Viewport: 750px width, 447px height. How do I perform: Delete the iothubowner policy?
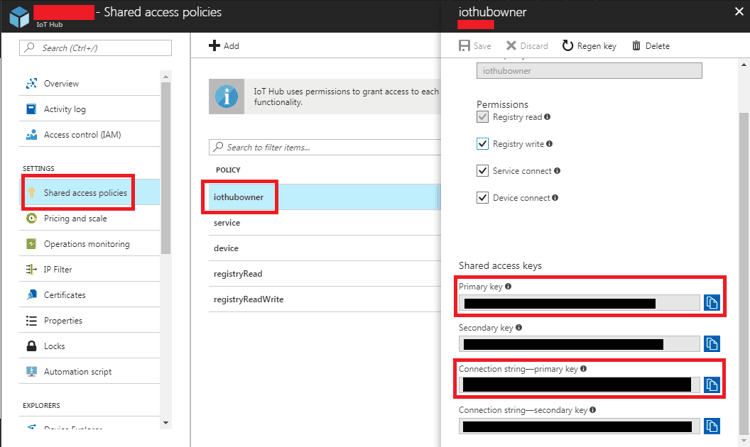[x=650, y=46]
